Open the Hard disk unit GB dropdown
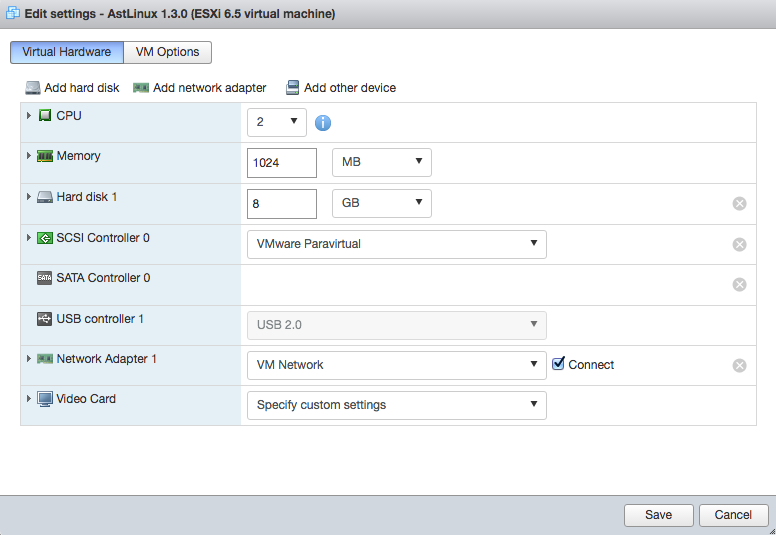 pos(382,203)
